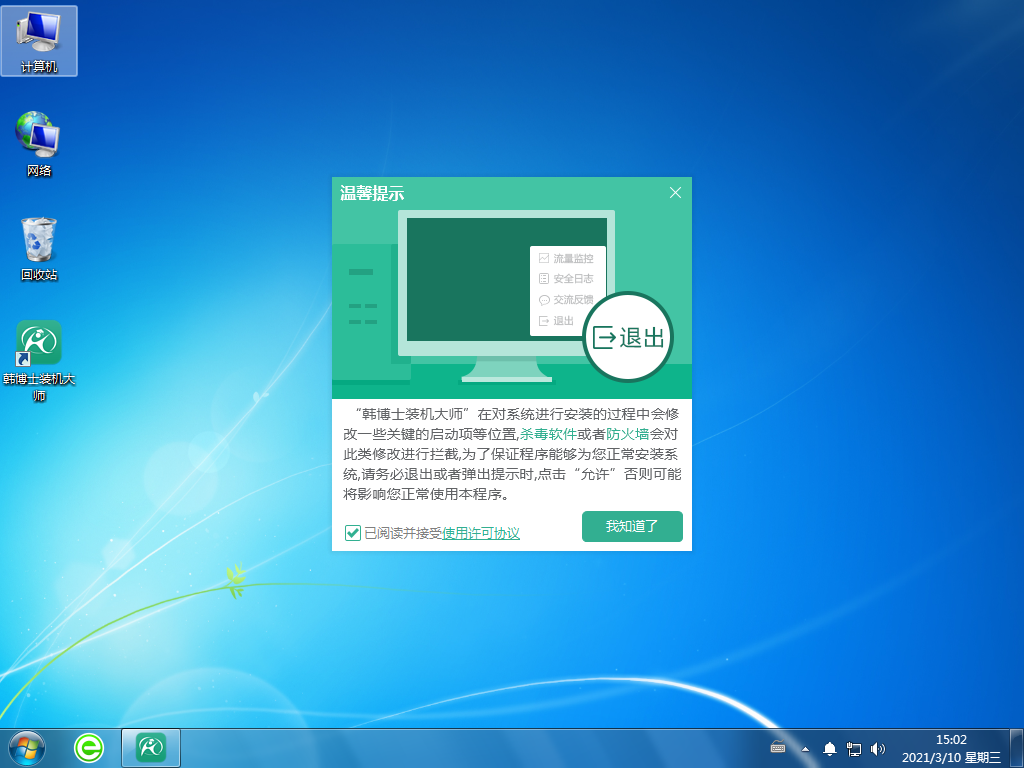The height and width of the screenshot is (768, 1024).
Task: Uncheck the 已阅读并接受 license agreement checkbox
Action: pos(352,533)
